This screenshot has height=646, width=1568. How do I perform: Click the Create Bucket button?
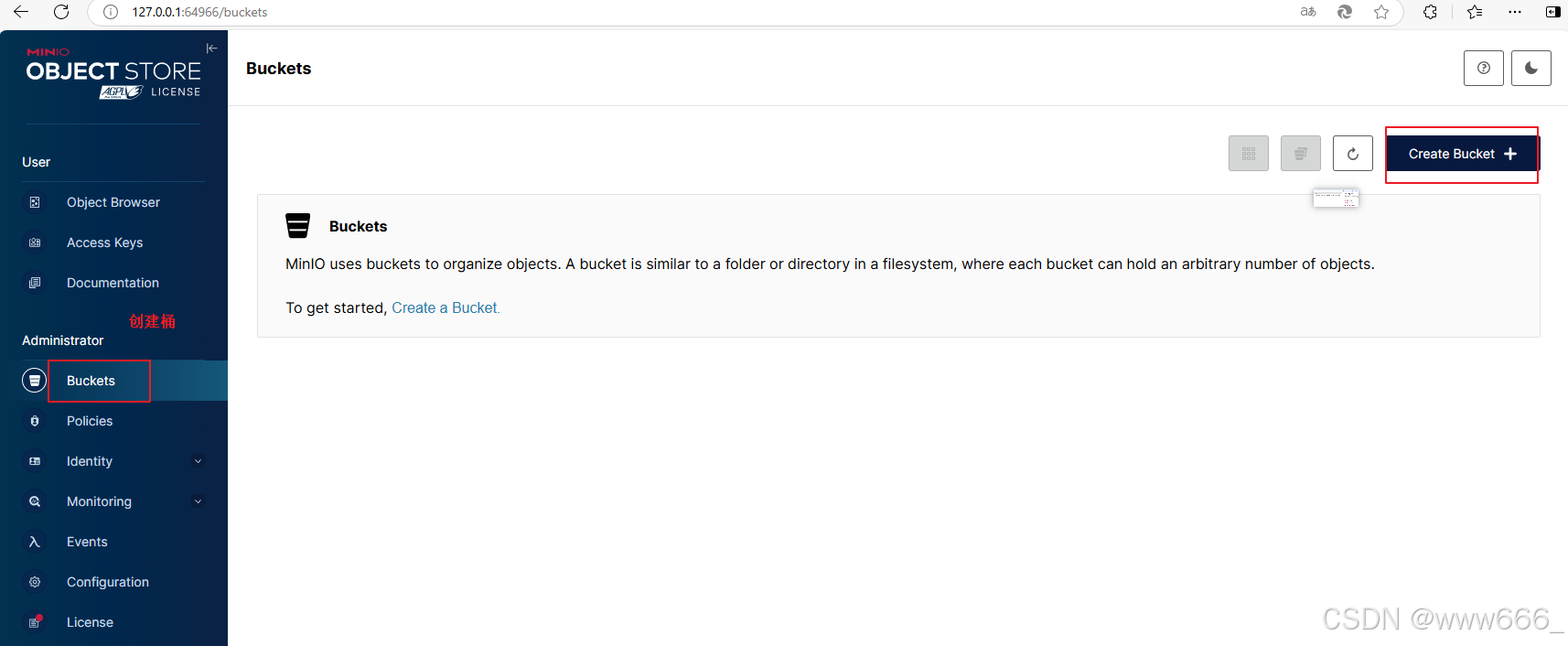coord(1463,154)
